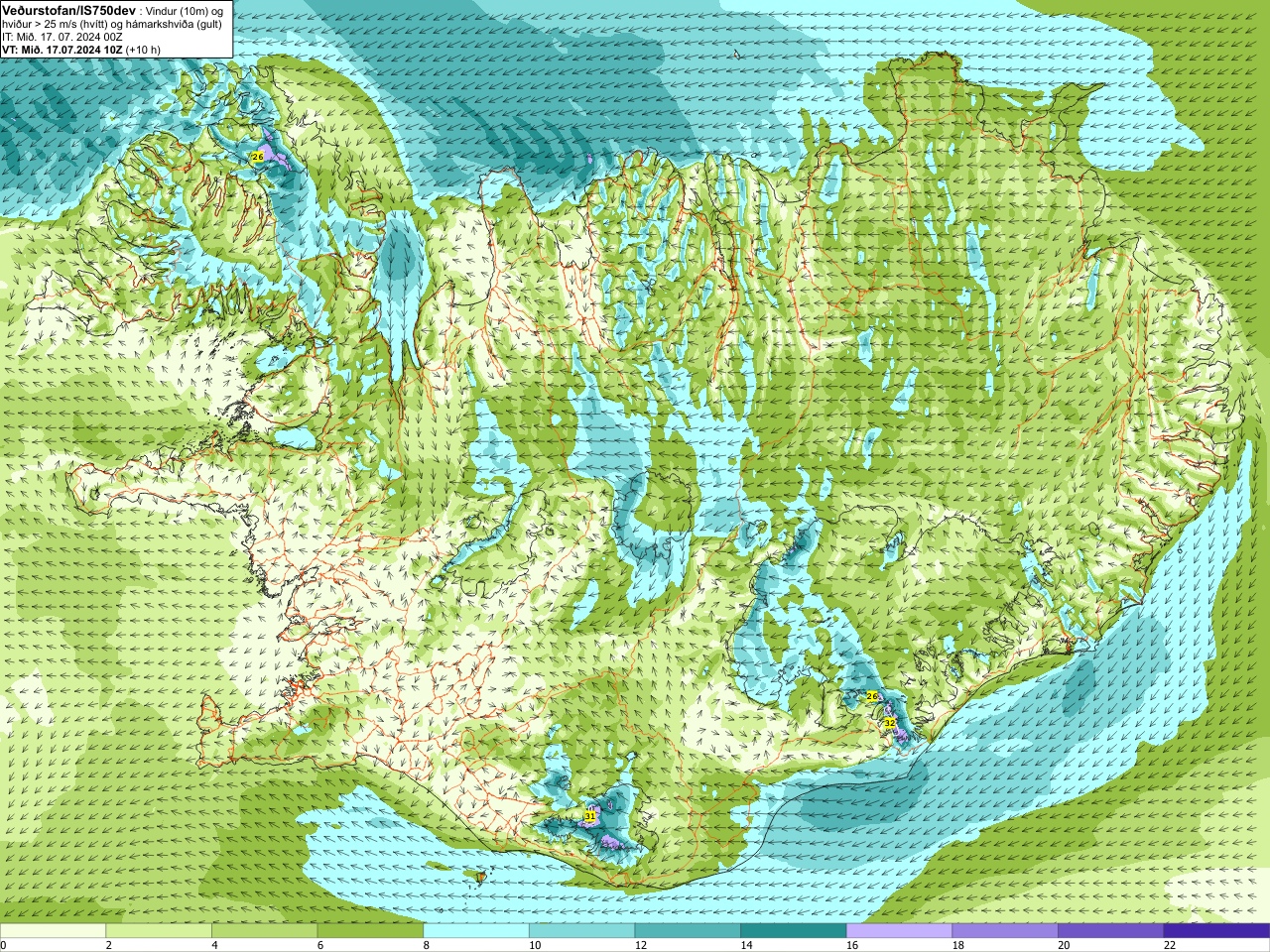Select the legend swatch between 14 and 16
This screenshot has height=952, width=1270.
pyautogui.click(x=794, y=931)
